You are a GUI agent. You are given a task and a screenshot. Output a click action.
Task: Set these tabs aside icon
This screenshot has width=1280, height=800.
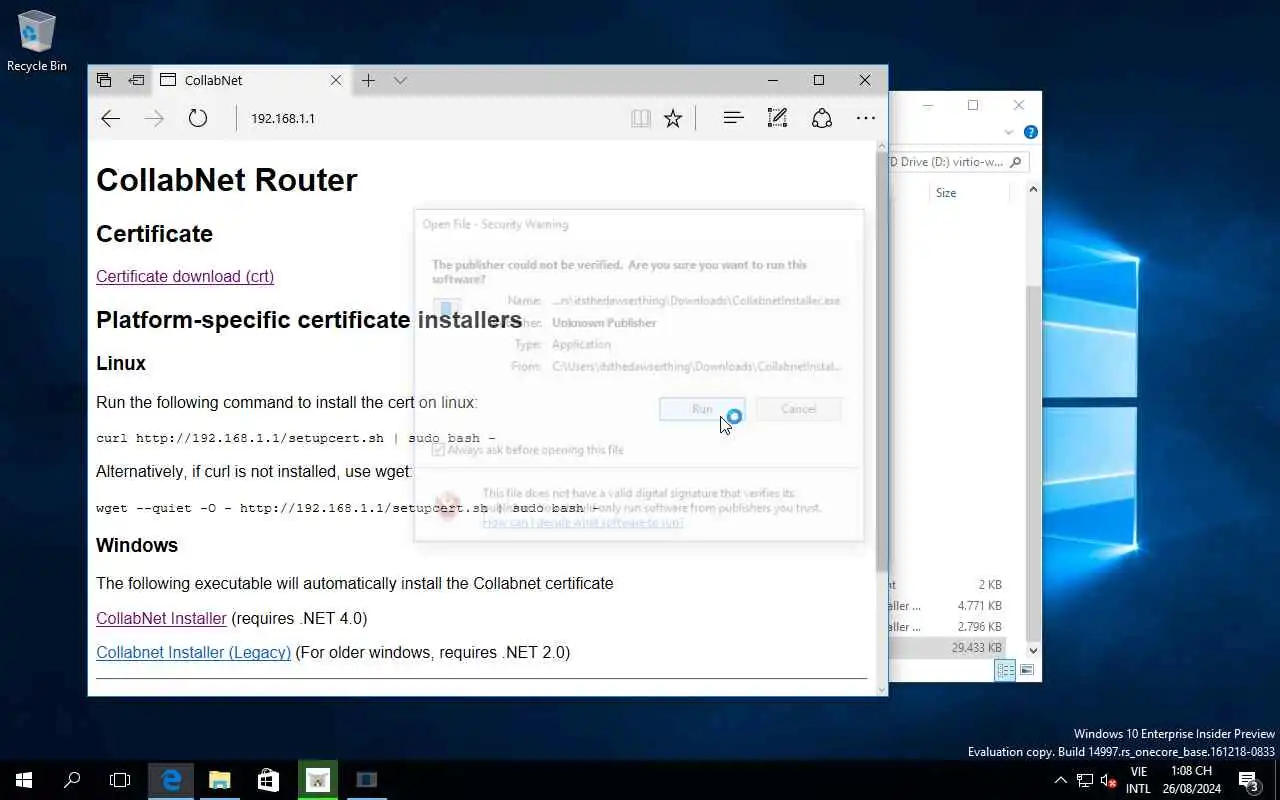coord(136,80)
